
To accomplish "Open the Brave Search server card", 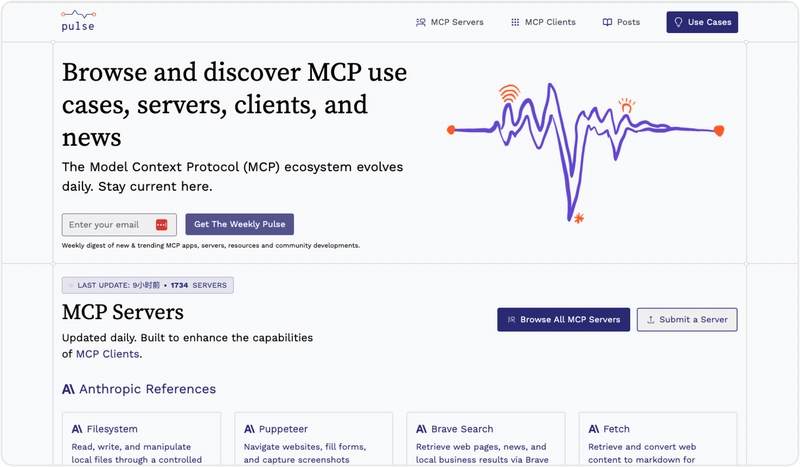I will pyautogui.click(x=486, y=440).
